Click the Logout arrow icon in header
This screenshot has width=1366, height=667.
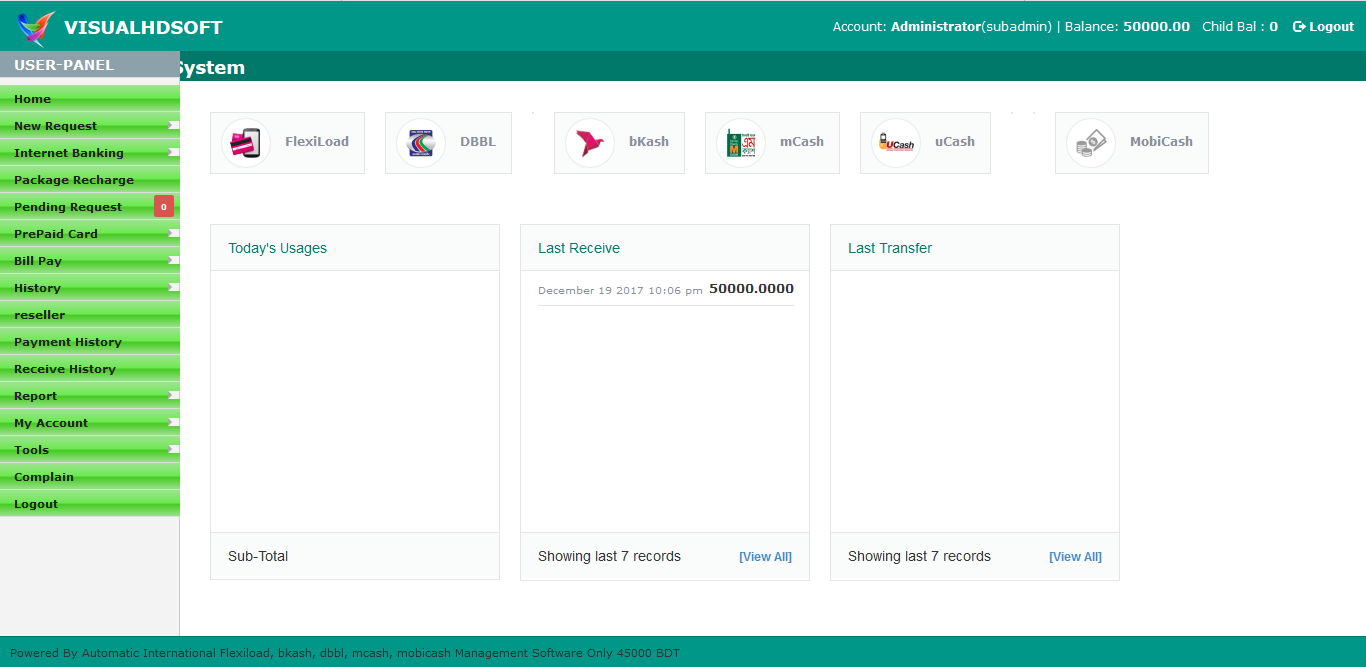click(1299, 27)
